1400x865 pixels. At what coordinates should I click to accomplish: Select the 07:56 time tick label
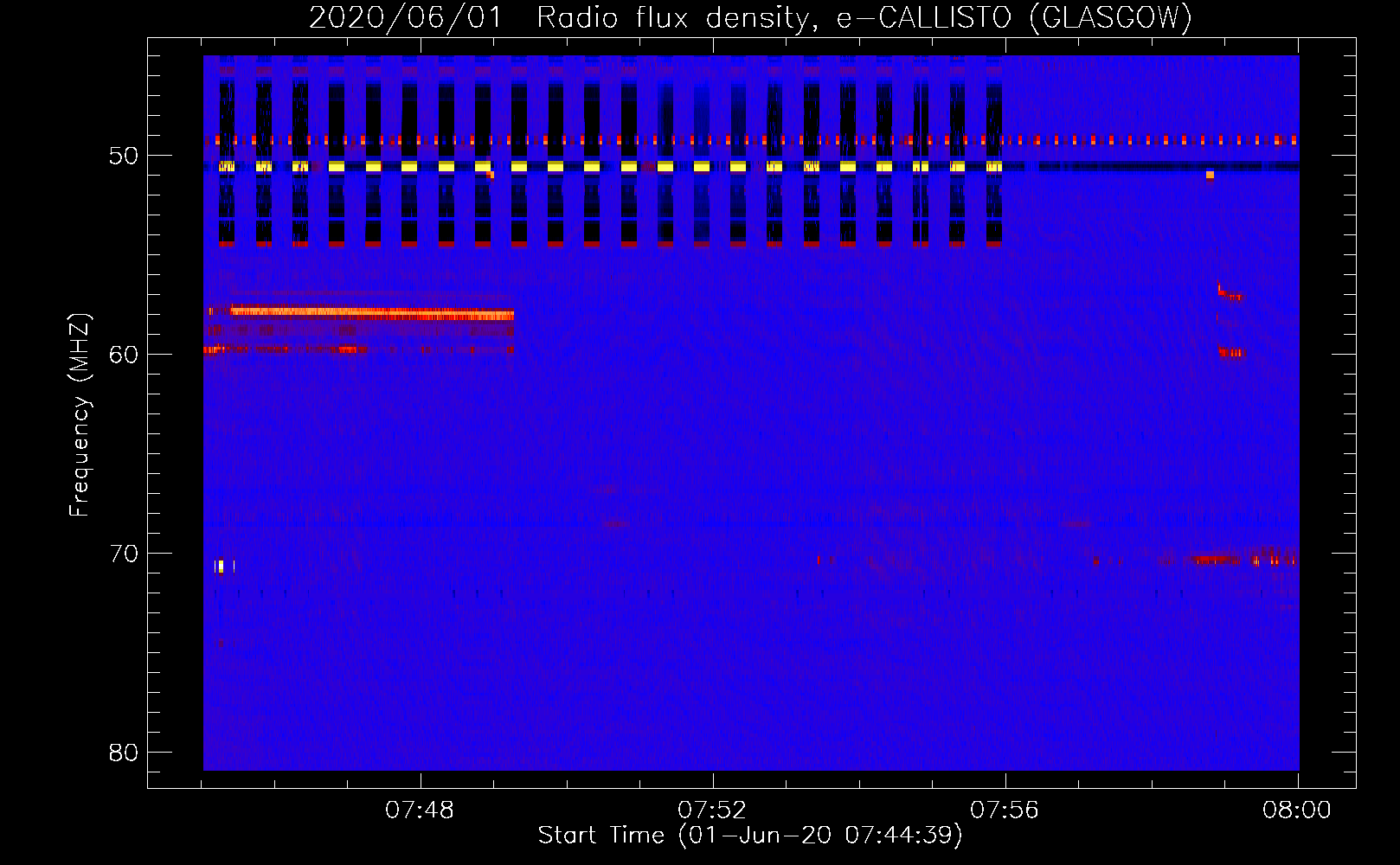pos(1005,811)
